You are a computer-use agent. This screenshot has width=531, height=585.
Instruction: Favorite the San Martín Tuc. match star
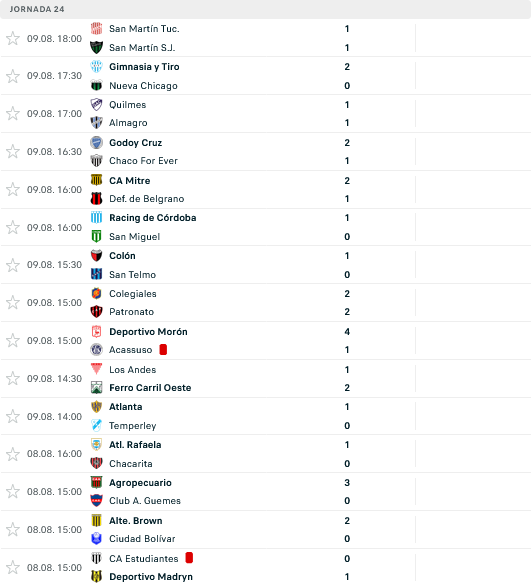(13, 38)
